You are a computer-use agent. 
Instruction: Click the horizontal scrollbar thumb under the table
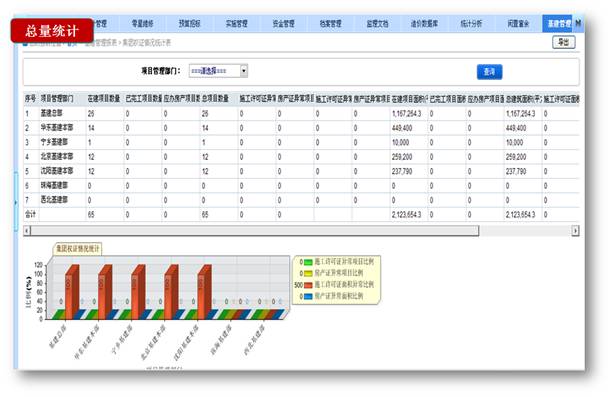click(x=255, y=231)
